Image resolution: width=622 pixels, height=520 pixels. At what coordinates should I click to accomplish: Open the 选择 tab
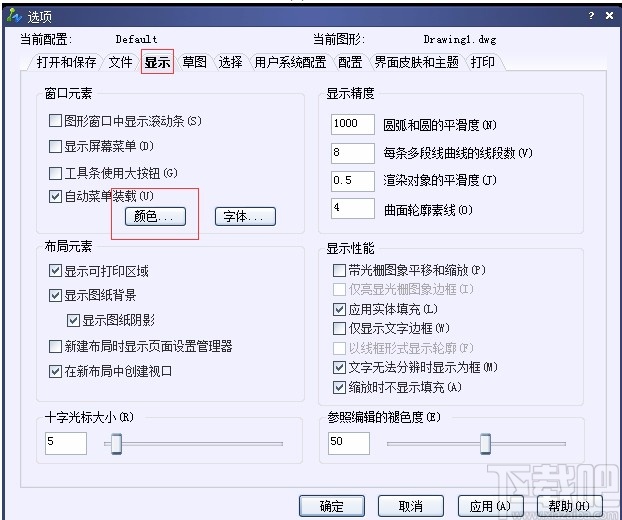[x=230, y=62]
